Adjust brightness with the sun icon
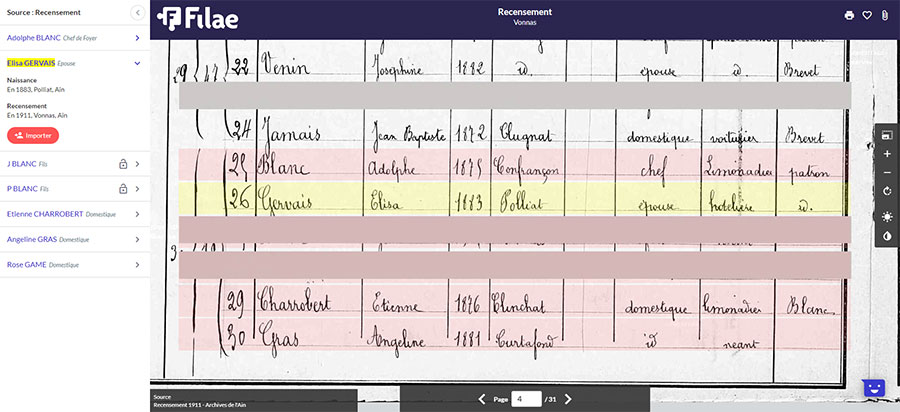900x412 pixels. 887,216
